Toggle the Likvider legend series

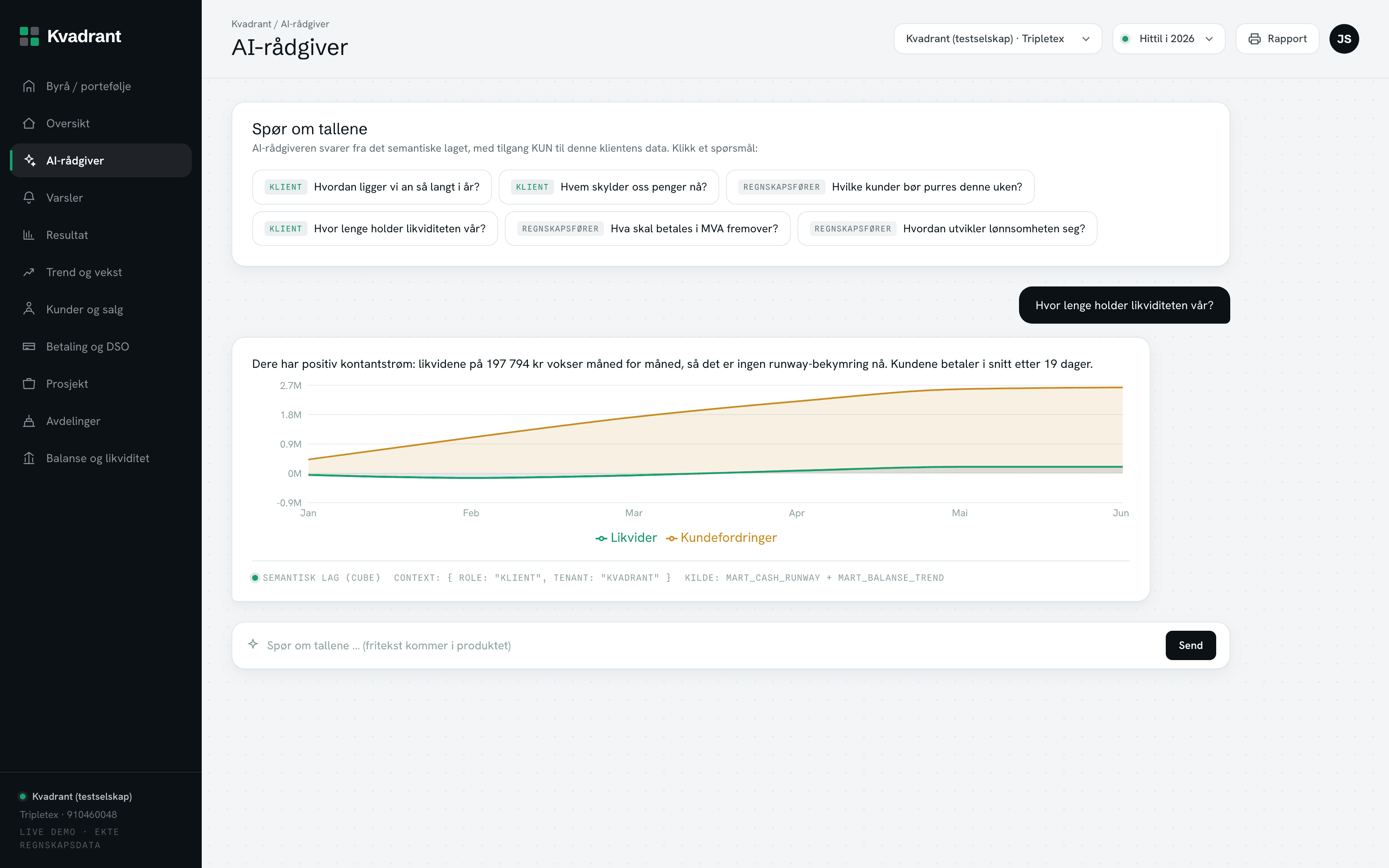click(x=626, y=538)
